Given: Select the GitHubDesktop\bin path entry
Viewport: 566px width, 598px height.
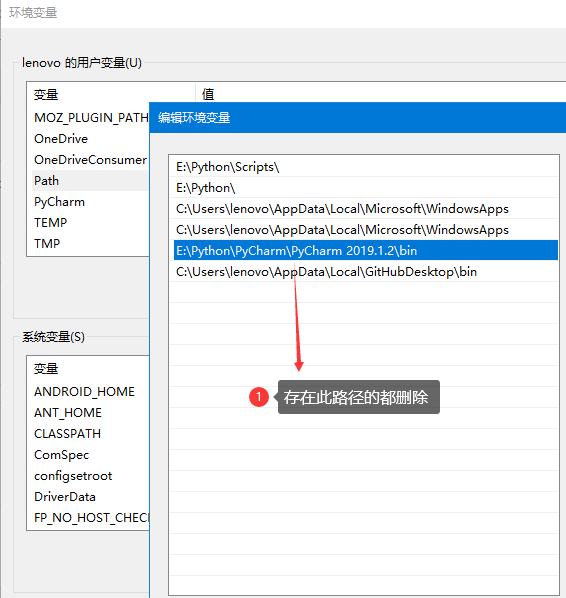Looking at the screenshot, I should [365, 272].
